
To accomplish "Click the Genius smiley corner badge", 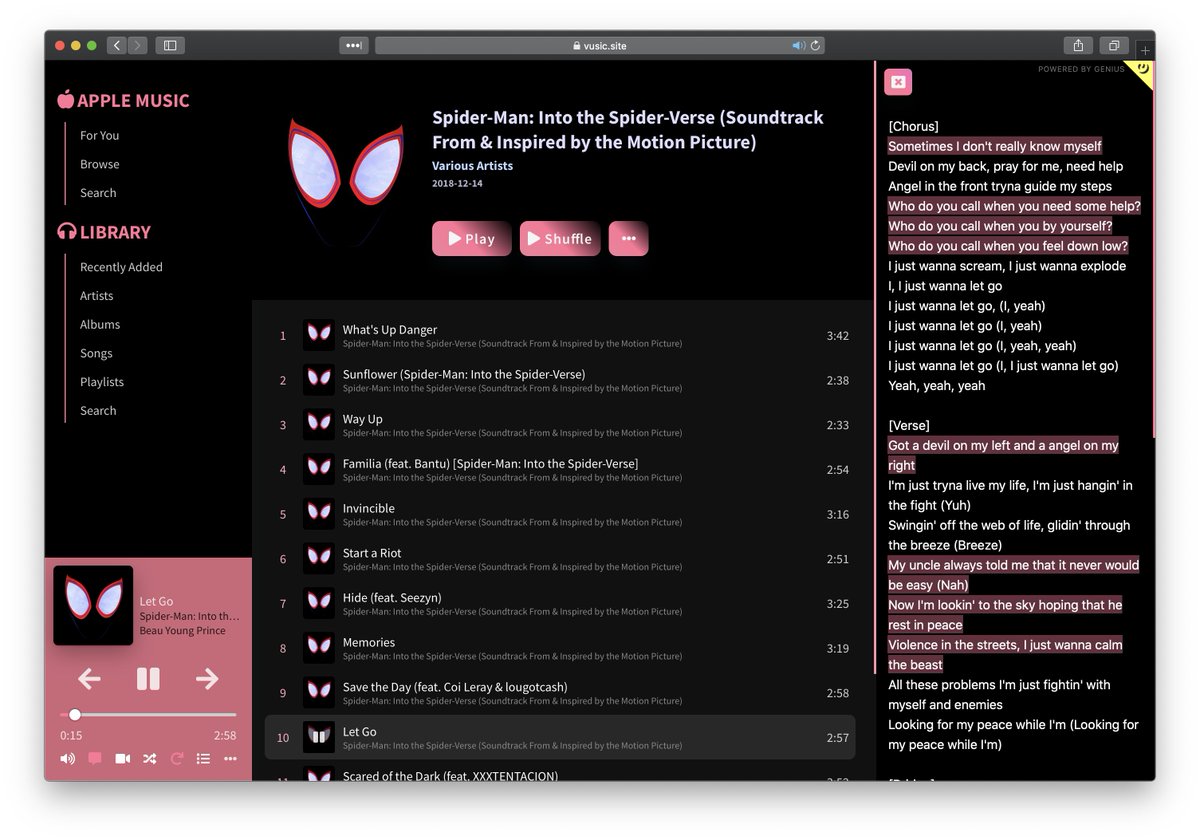I will pos(1142,71).
